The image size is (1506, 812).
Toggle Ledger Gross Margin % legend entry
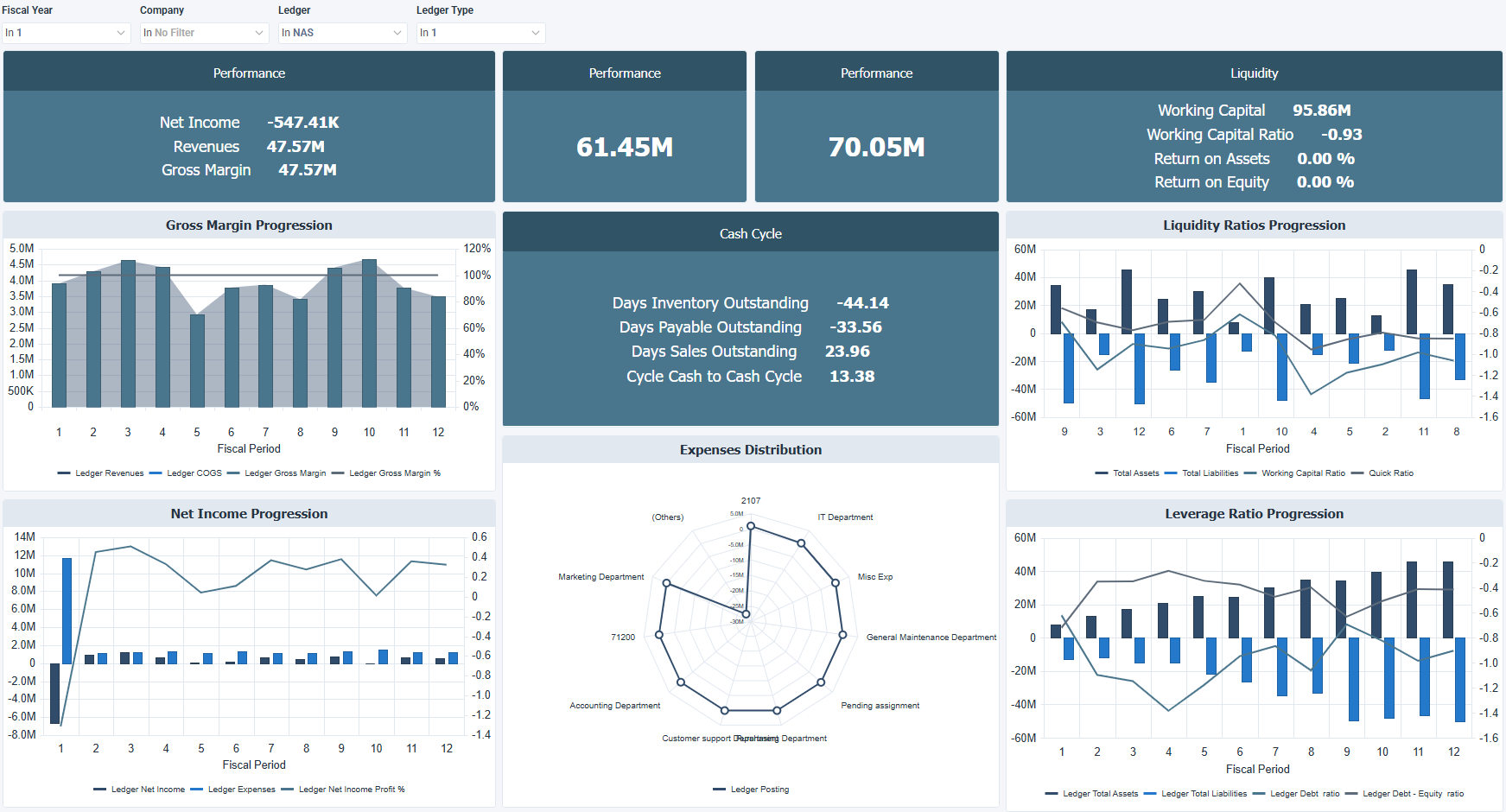coord(386,473)
